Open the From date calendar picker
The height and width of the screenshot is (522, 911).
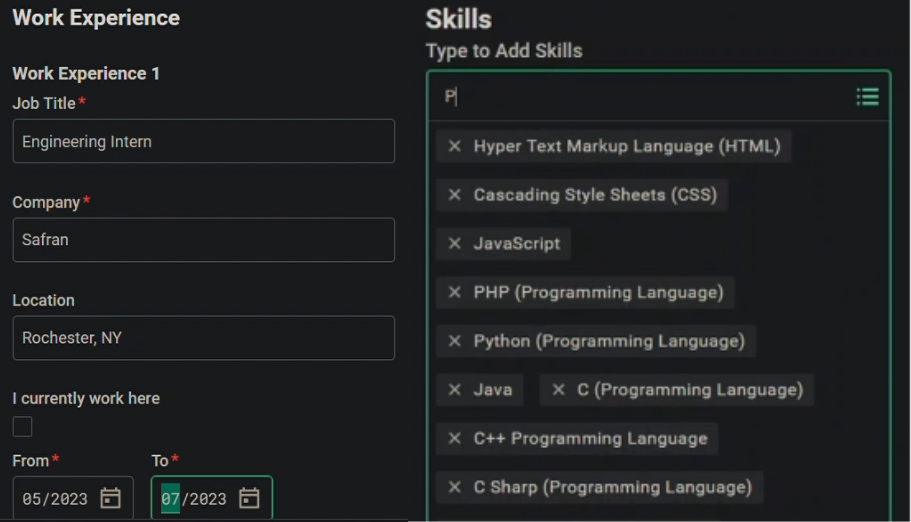tap(110, 498)
